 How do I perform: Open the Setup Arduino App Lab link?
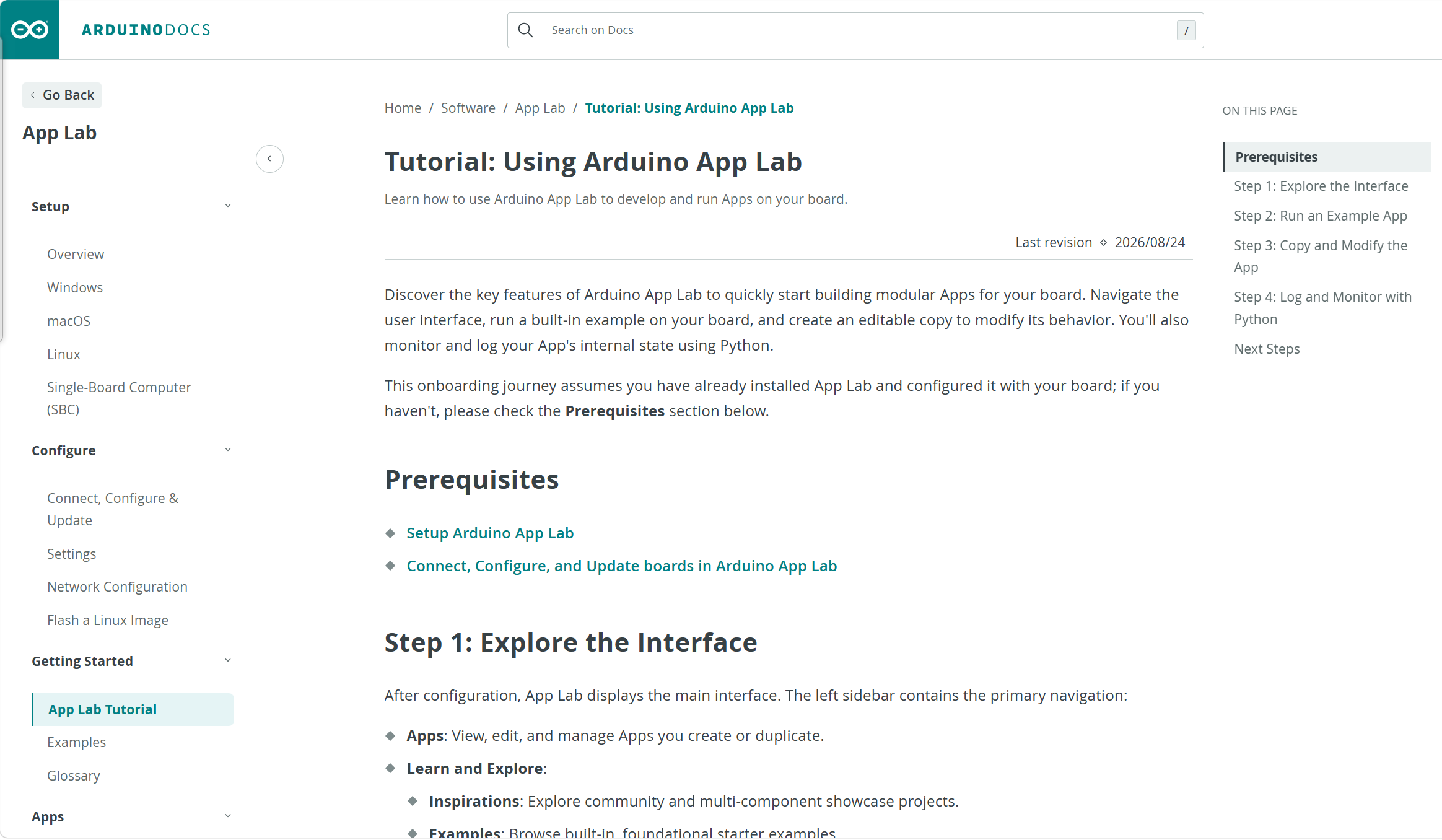click(x=490, y=533)
